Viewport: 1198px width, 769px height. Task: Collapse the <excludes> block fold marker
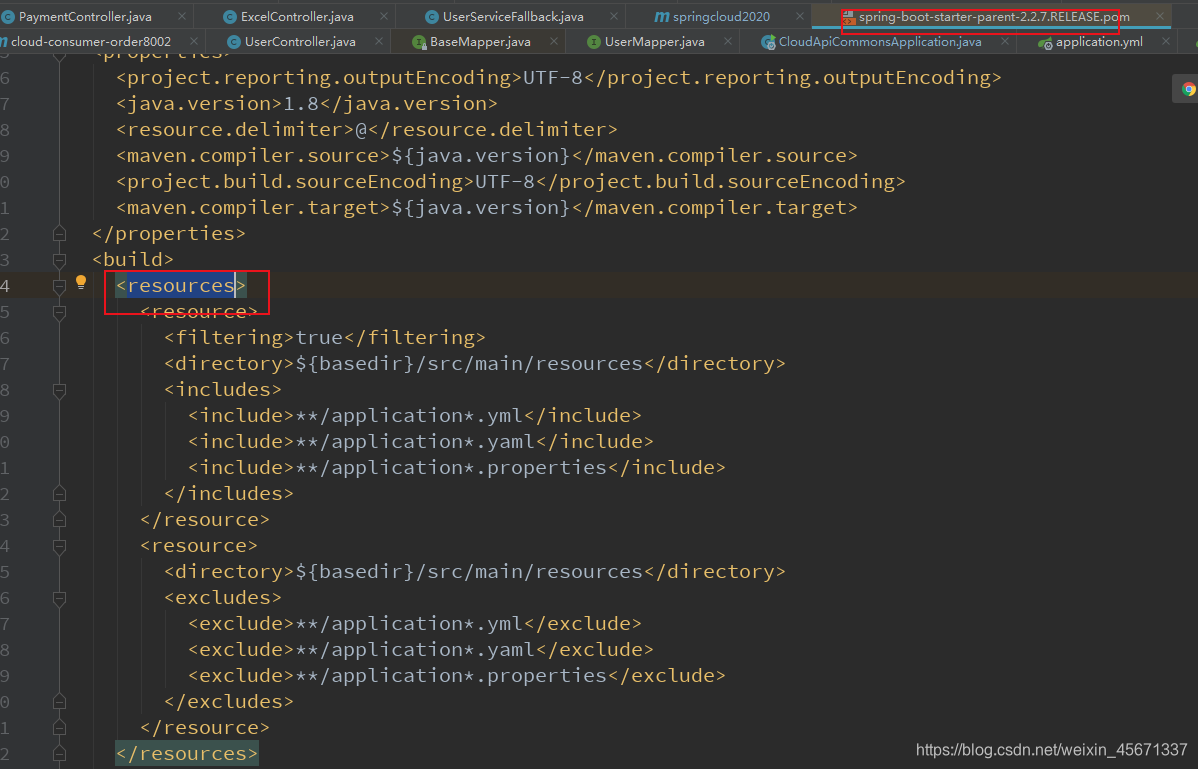pyautogui.click(x=60, y=598)
